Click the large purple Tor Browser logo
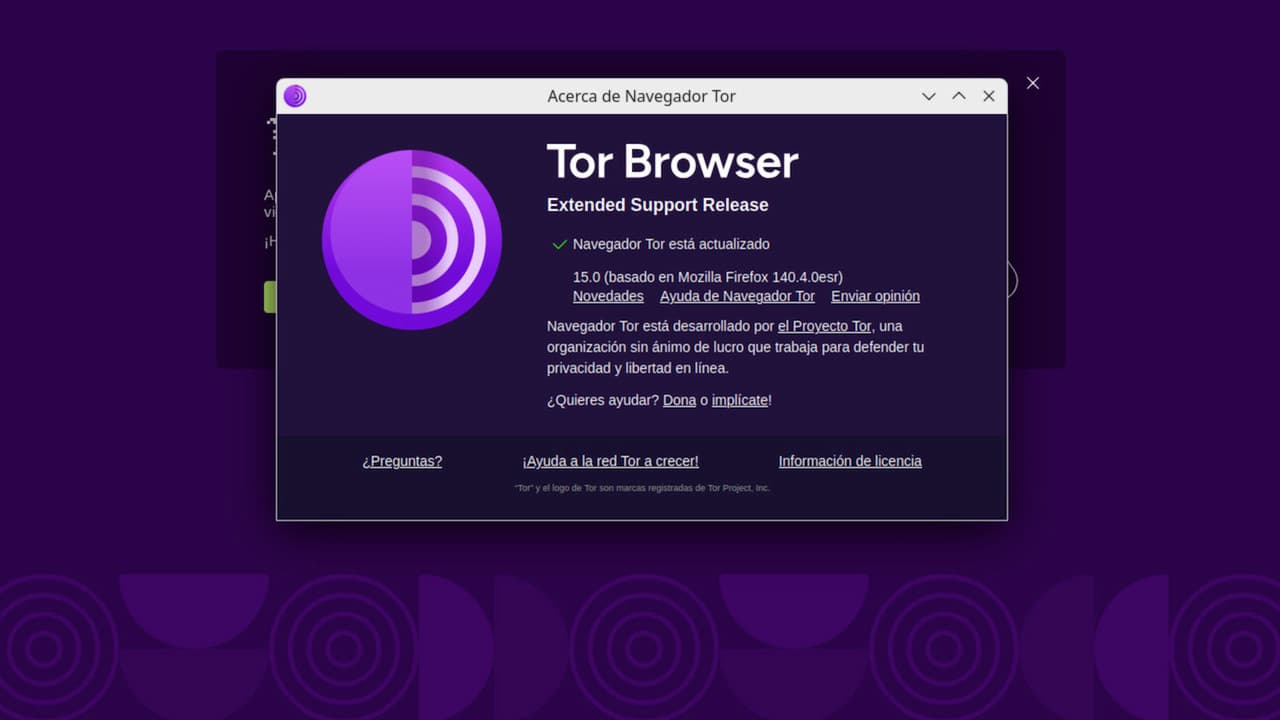This screenshot has width=1280, height=720. pos(412,240)
